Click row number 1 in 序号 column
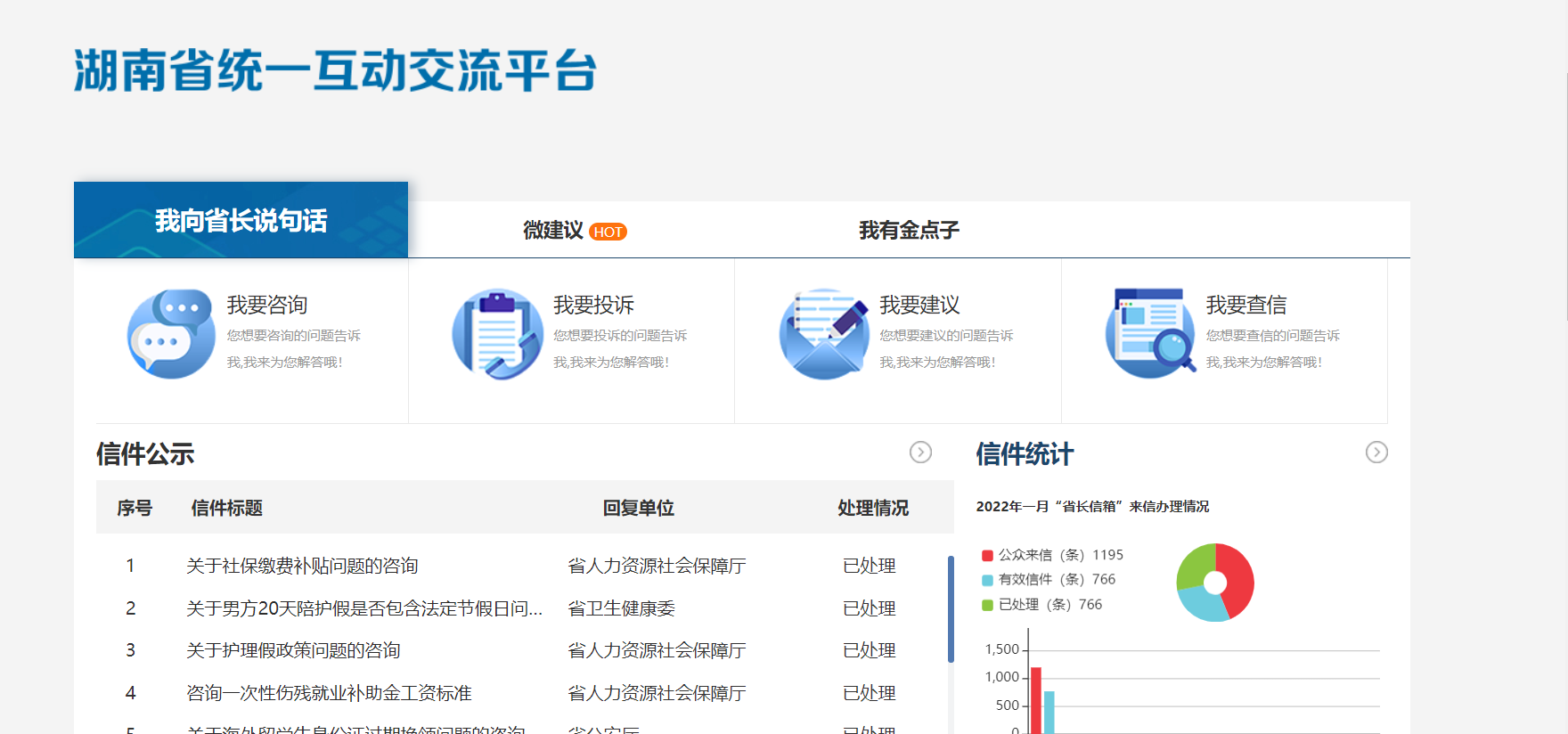This screenshot has height=734, width=1568. click(x=130, y=566)
